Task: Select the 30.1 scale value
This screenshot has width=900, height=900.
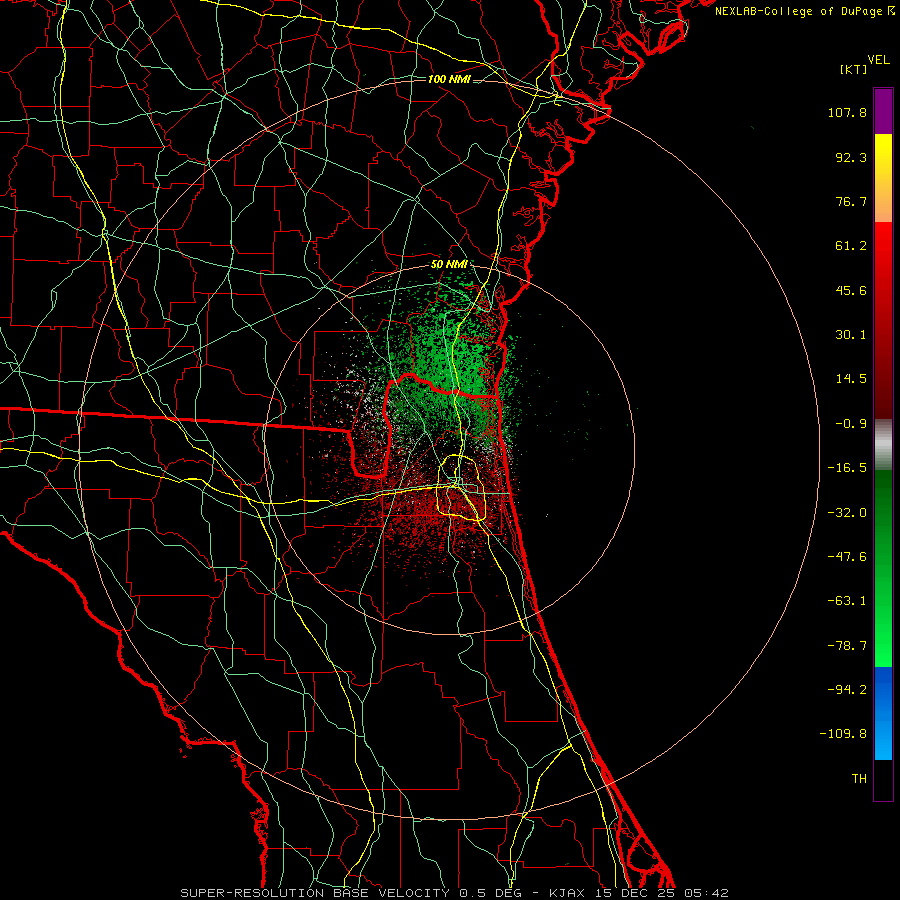Action: 851,335
